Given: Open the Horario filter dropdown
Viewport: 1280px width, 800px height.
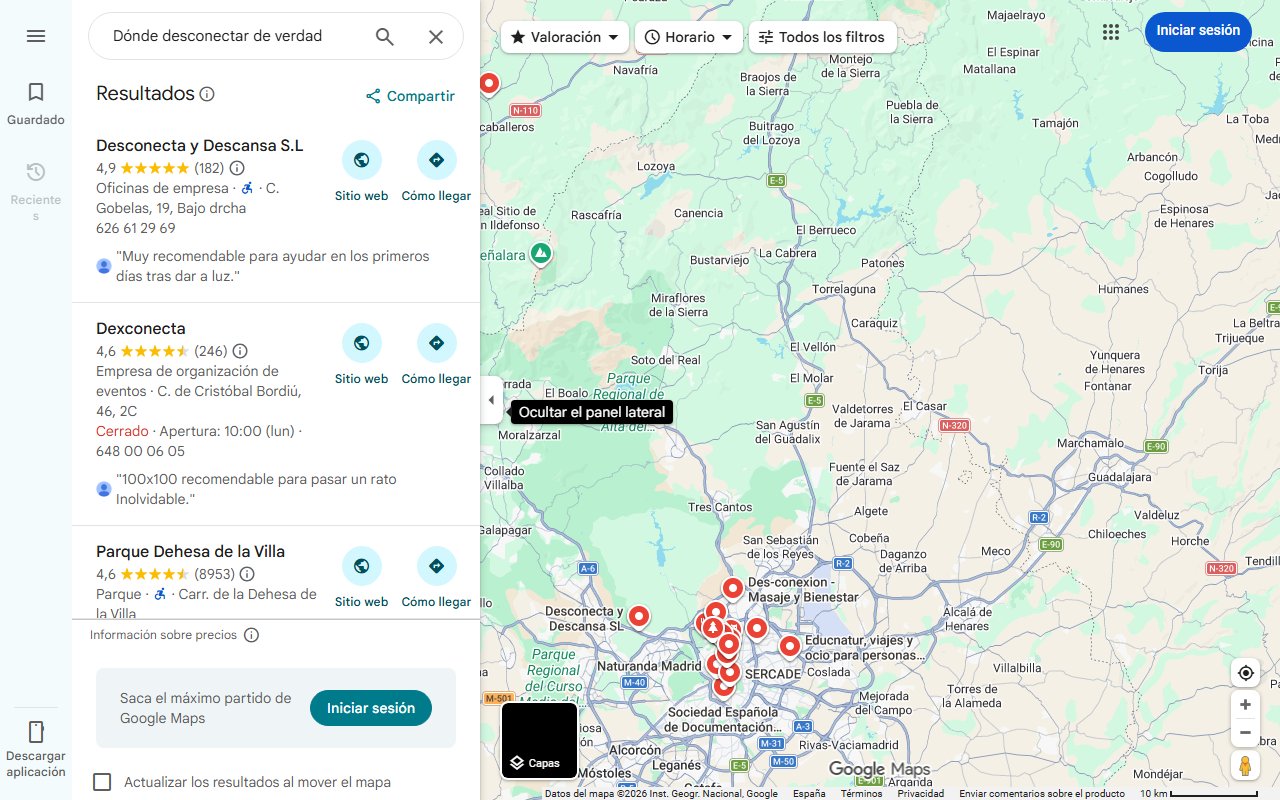Looking at the screenshot, I should [688, 36].
